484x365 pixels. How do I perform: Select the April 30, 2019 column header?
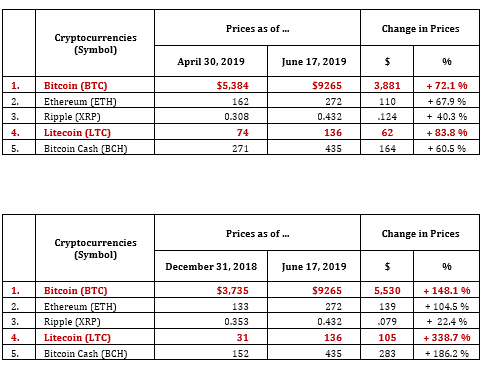pyautogui.click(x=211, y=61)
